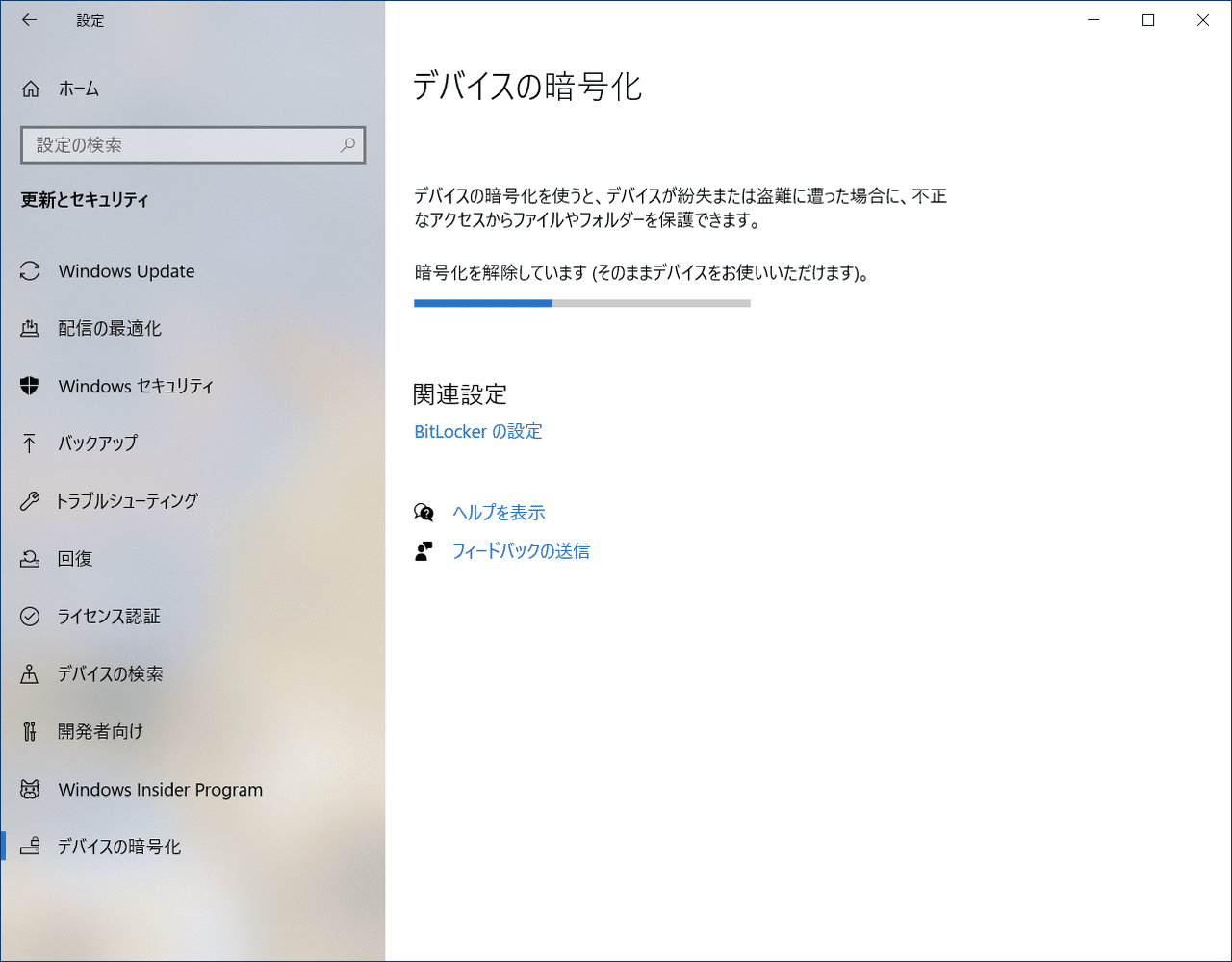The height and width of the screenshot is (962, 1232).
Task: Open トラブルシューティング (Troubleshooting) settings
Action: click(x=31, y=500)
